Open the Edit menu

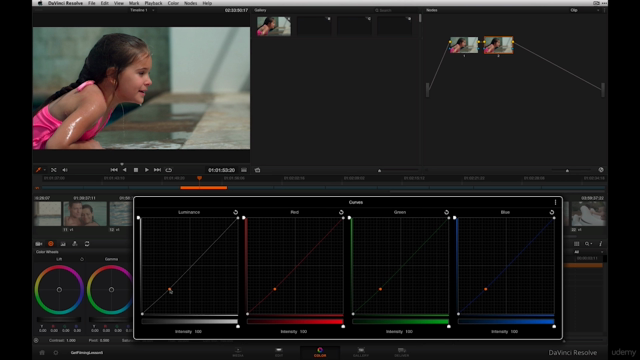click(105, 3)
